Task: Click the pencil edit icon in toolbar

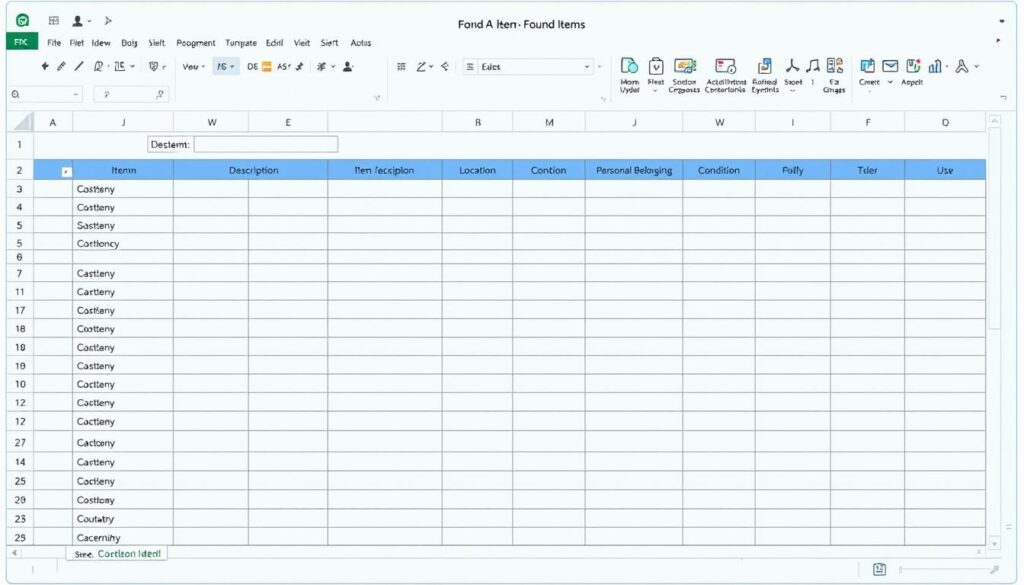Action: [61, 66]
